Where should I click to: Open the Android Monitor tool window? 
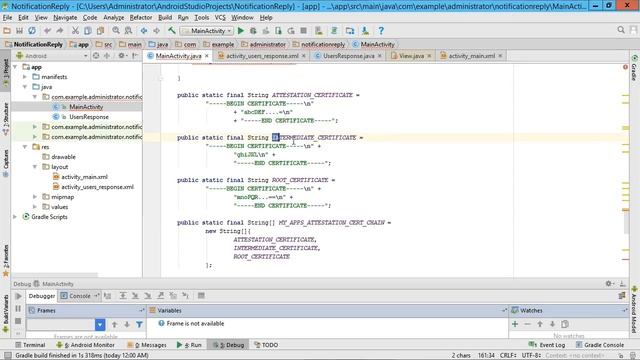coord(85,345)
